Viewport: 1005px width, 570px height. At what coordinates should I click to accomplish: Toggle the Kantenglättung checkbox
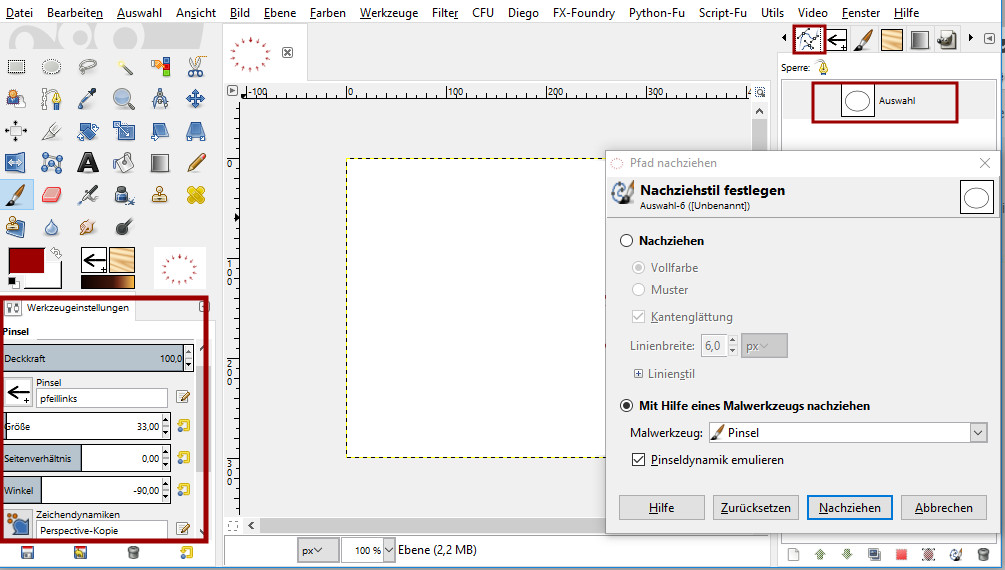pyautogui.click(x=638, y=317)
